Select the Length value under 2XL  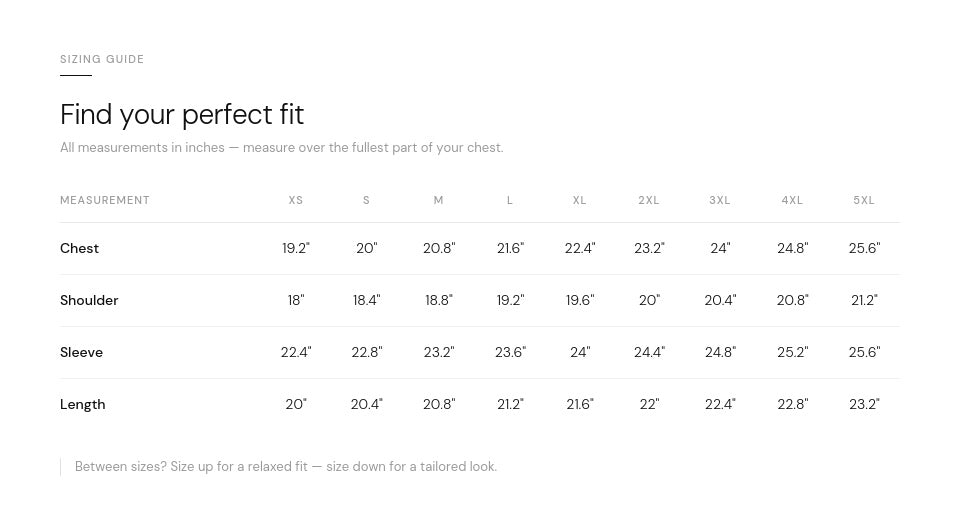(649, 404)
